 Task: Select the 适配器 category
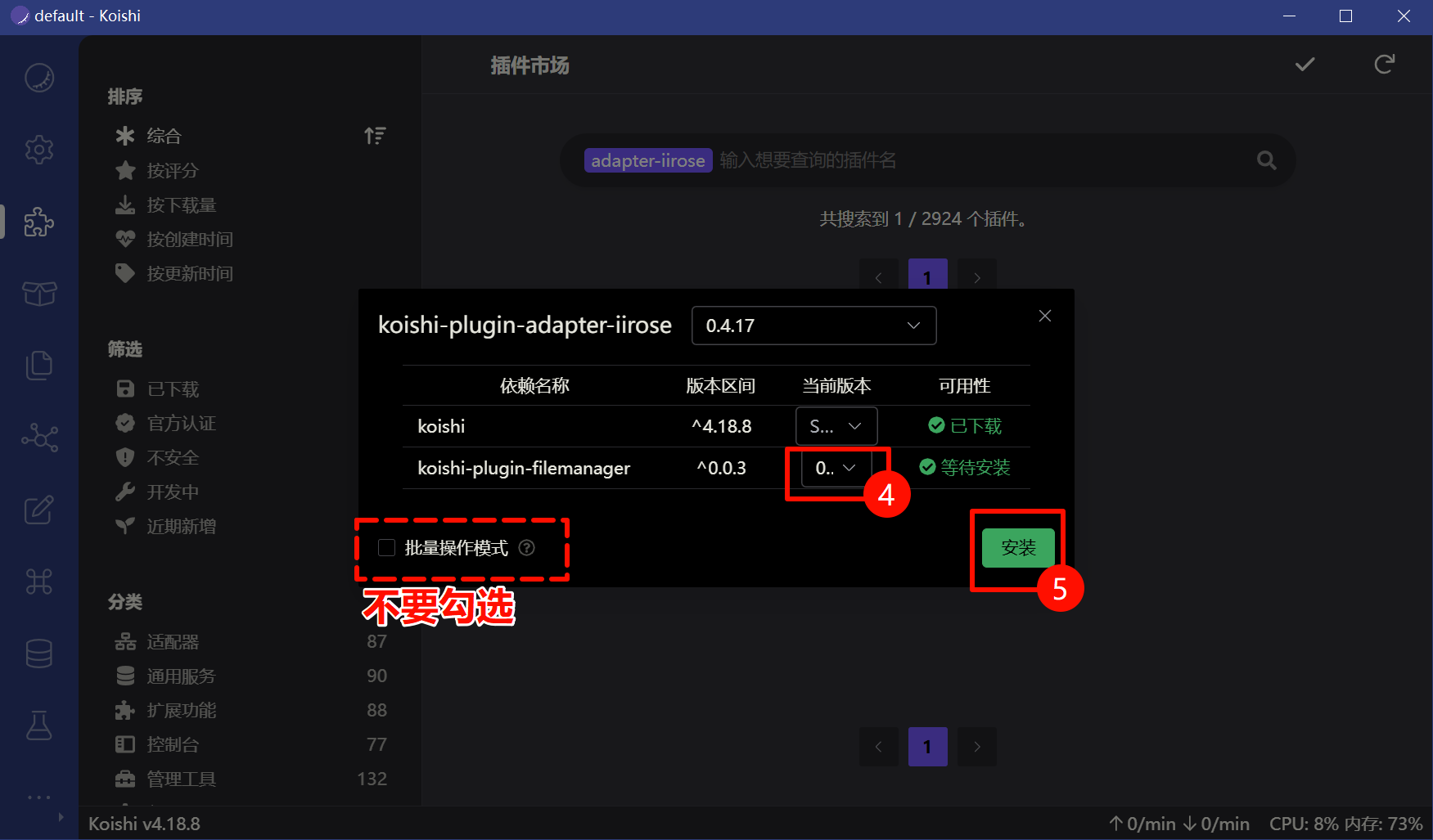tap(173, 642)
